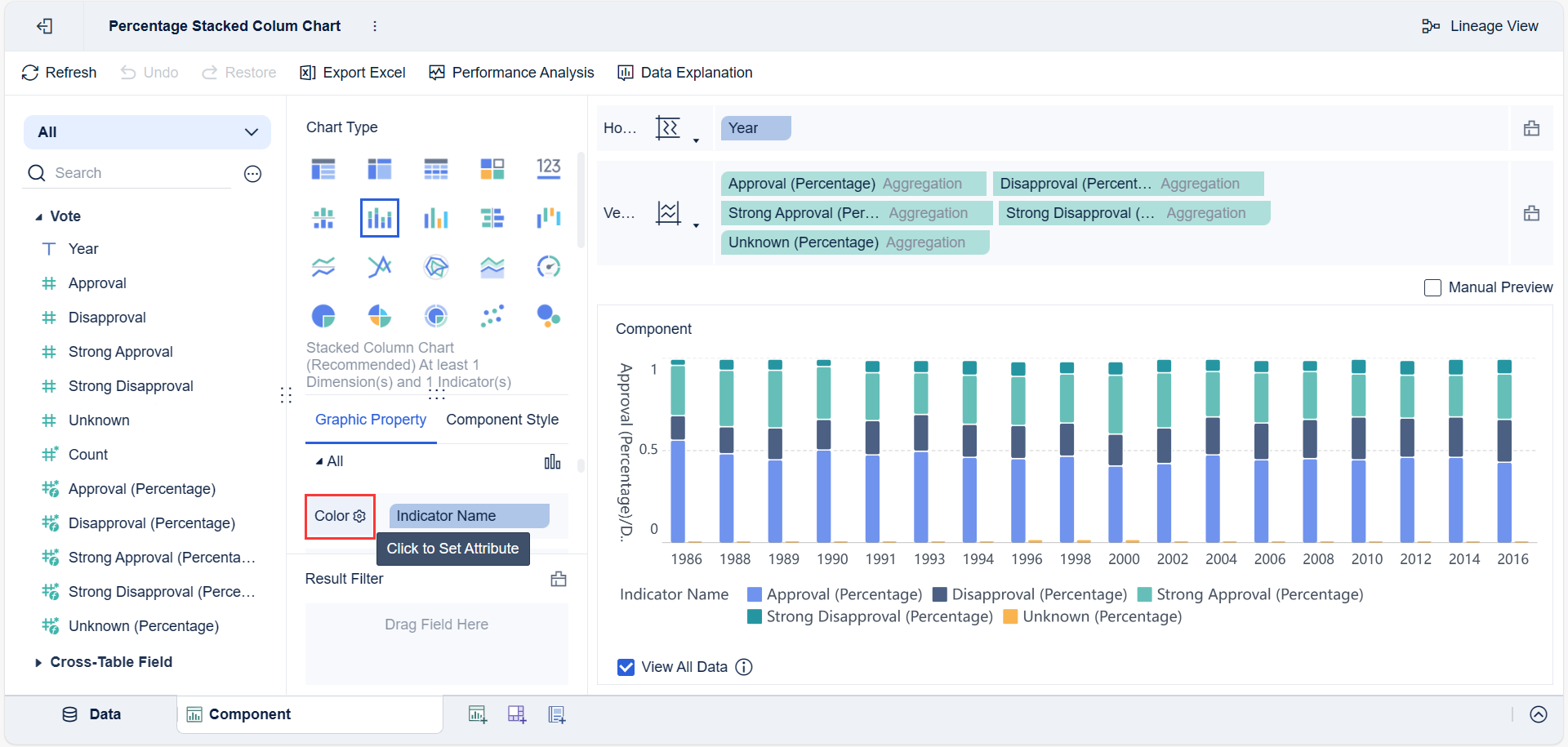This screenshot has width=1568, height=747.
Task: Select the stacked column chart icon
Action: point(379,218)
